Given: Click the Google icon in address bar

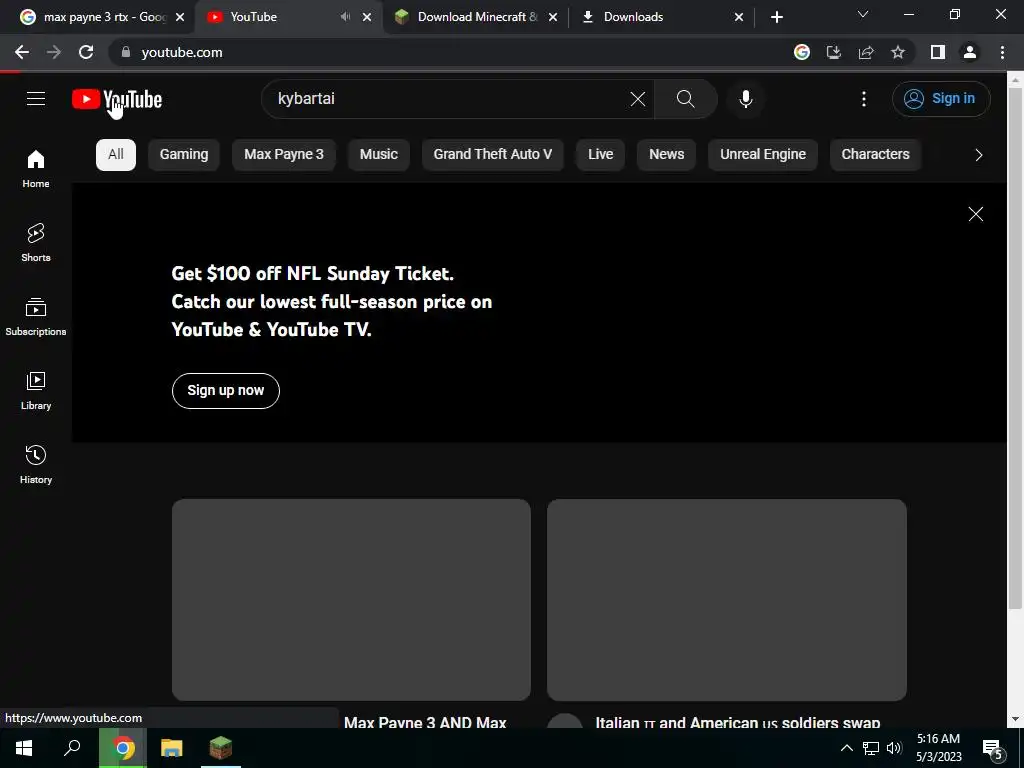Looking at the screenshot, I should coord(801,52).
